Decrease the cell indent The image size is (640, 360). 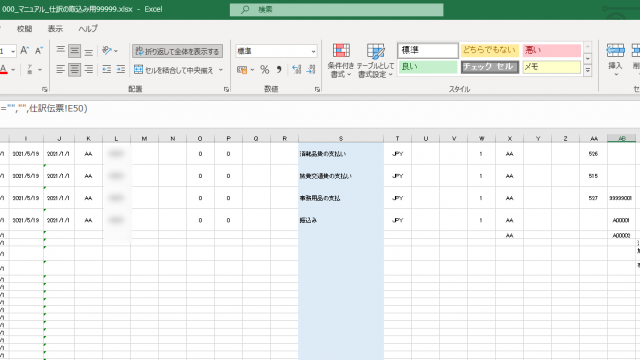point(107,69)
